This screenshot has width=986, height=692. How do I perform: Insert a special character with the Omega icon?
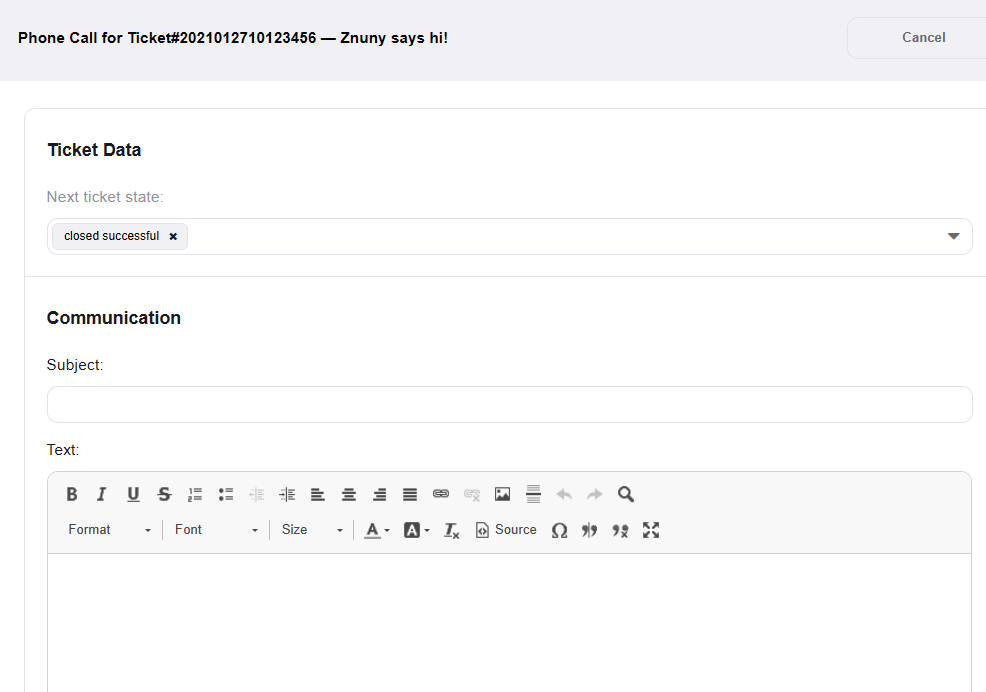coord(560,530)
